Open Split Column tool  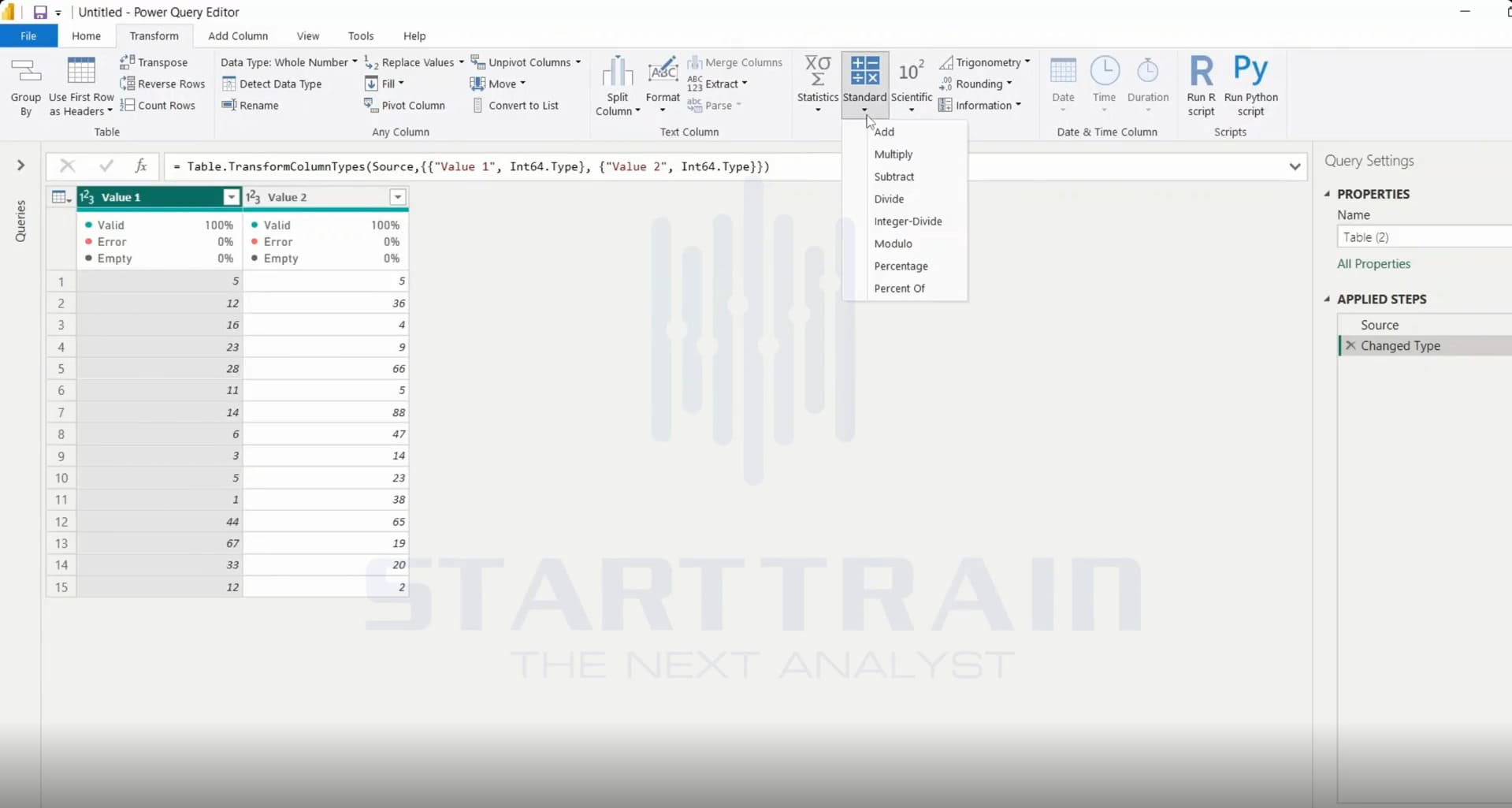click(x=618, y=87)
